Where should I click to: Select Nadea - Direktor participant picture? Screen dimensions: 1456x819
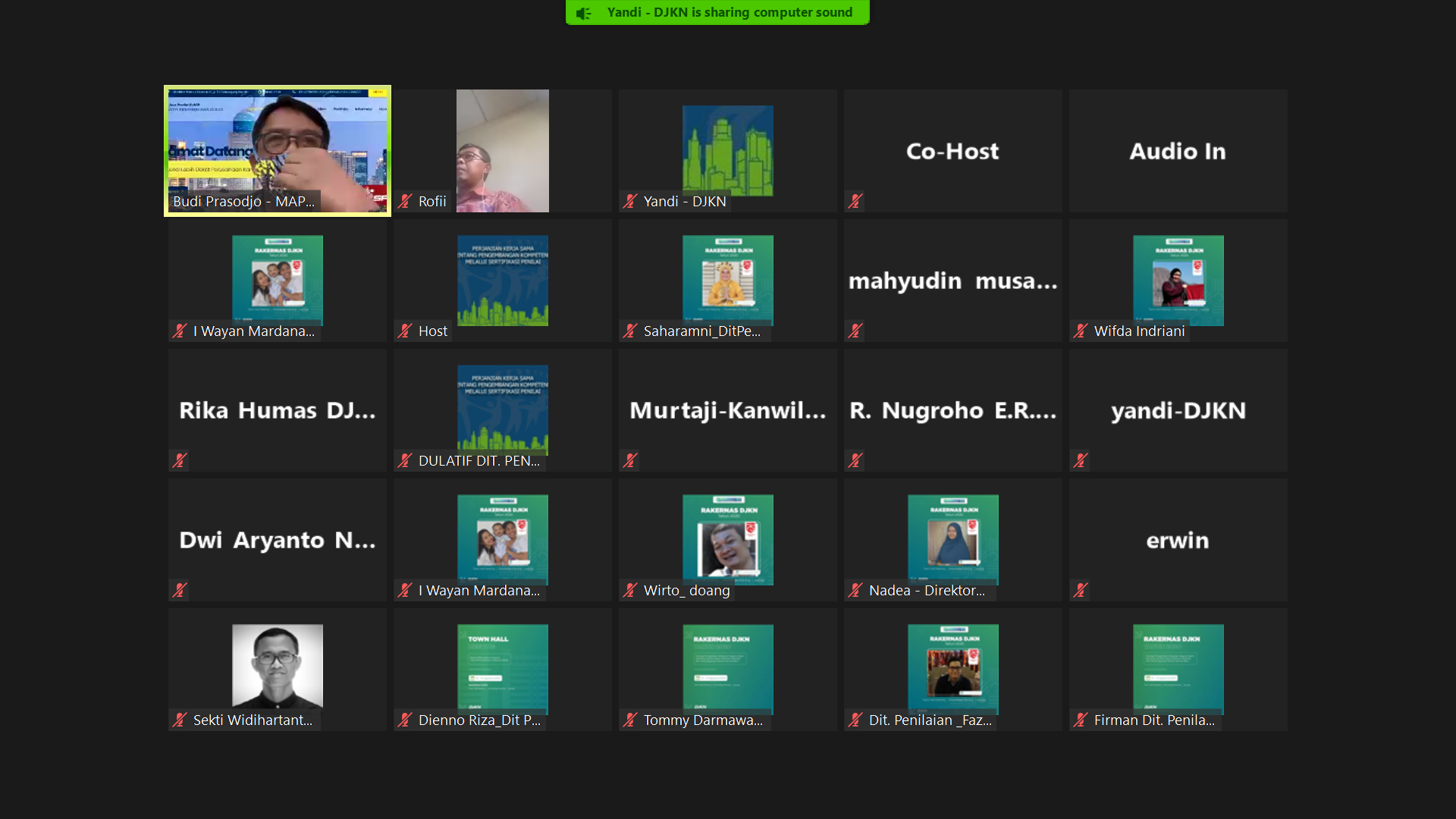952,539
